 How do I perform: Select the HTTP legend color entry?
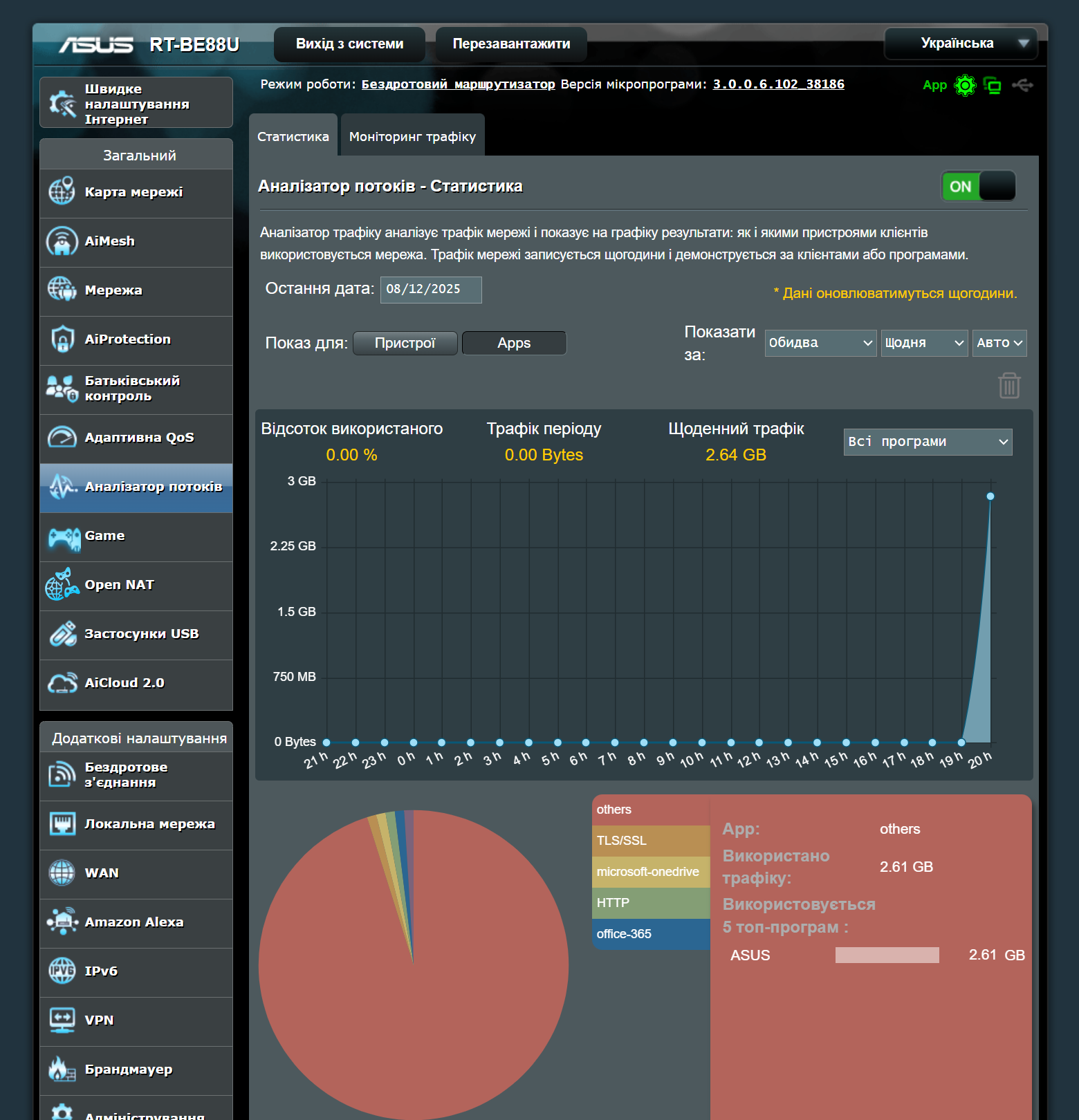point(651,903)
